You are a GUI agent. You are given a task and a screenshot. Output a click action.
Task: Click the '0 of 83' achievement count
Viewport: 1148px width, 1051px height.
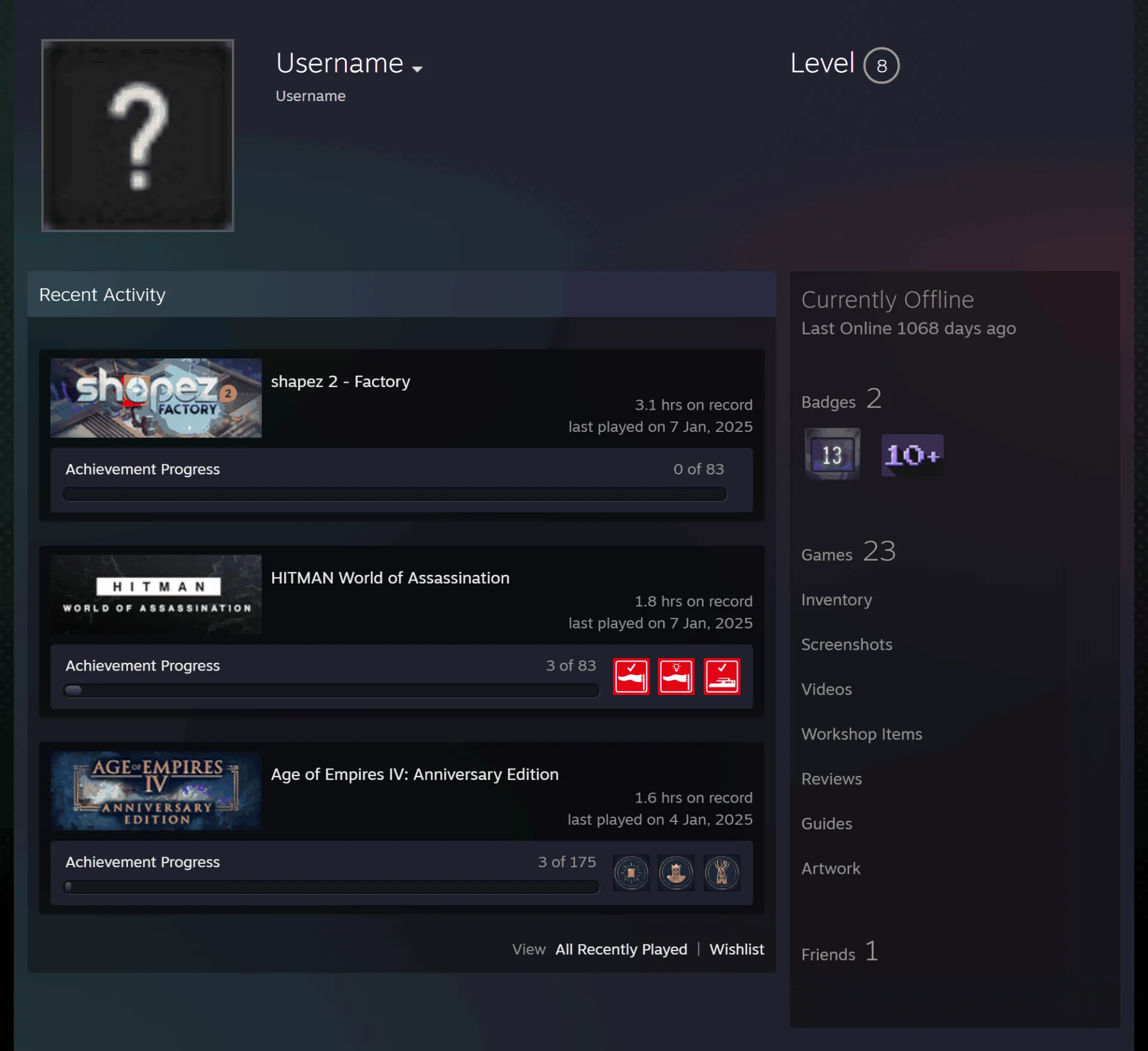[698, 469]
